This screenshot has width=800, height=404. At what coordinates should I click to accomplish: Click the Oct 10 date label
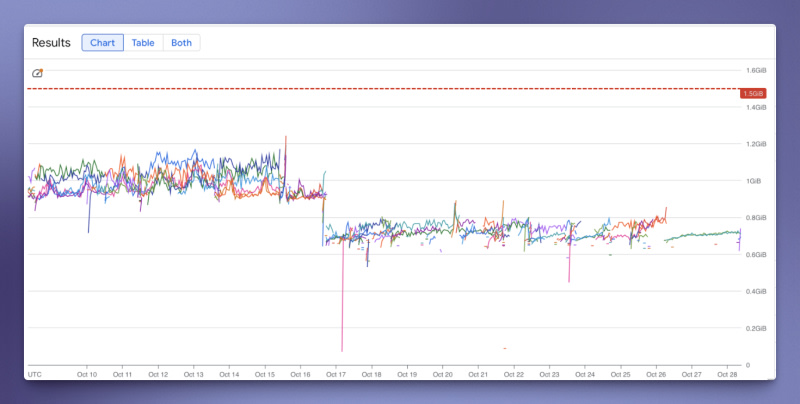tap(87, 375)
